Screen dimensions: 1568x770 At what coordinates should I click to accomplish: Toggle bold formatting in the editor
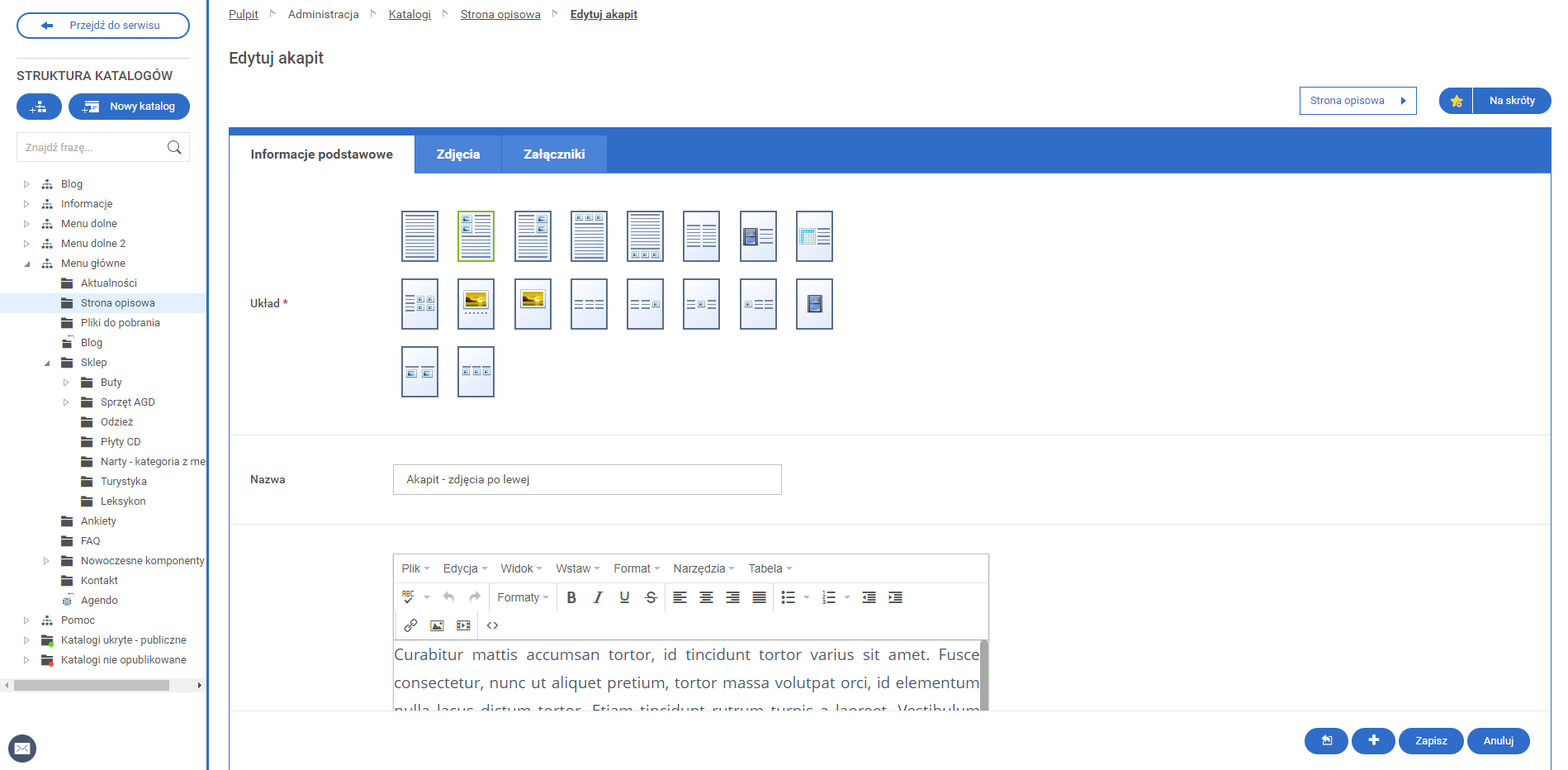[x=571, y=597]
